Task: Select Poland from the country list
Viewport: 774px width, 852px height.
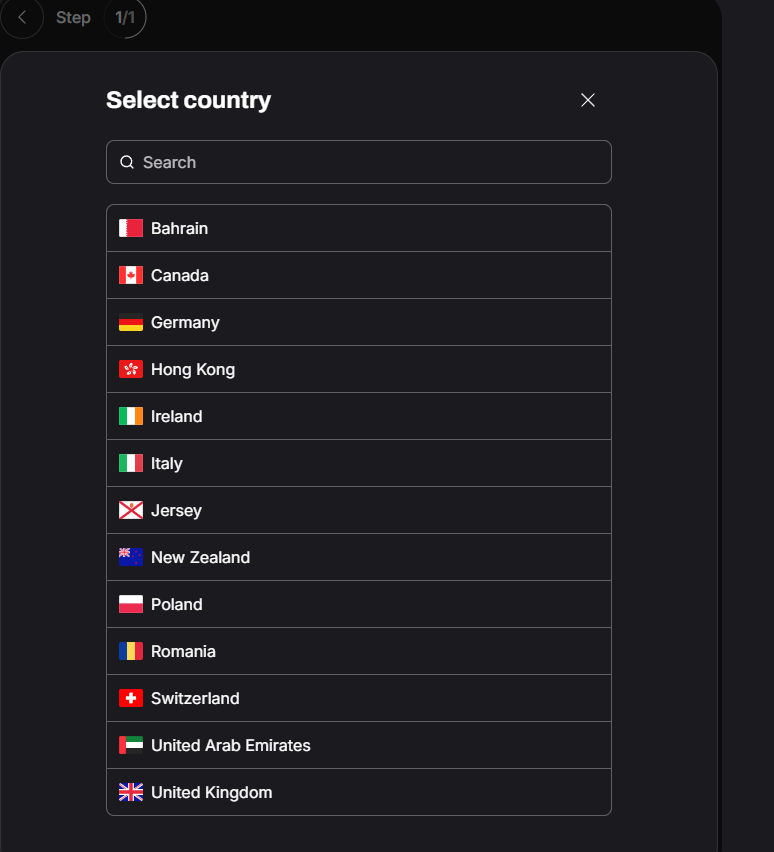Action: [177, 604]
